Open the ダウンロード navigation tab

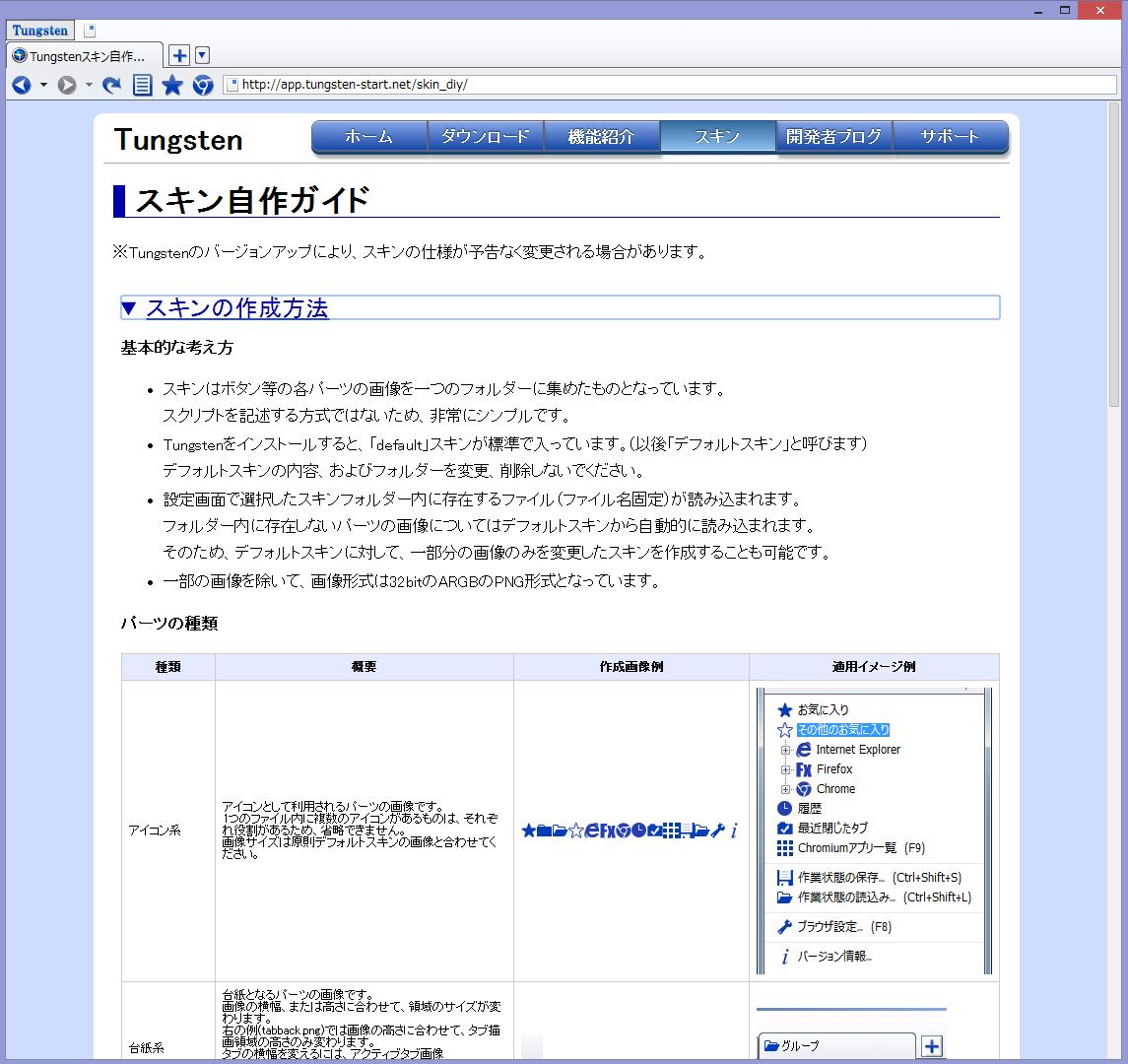coord(486,137)
